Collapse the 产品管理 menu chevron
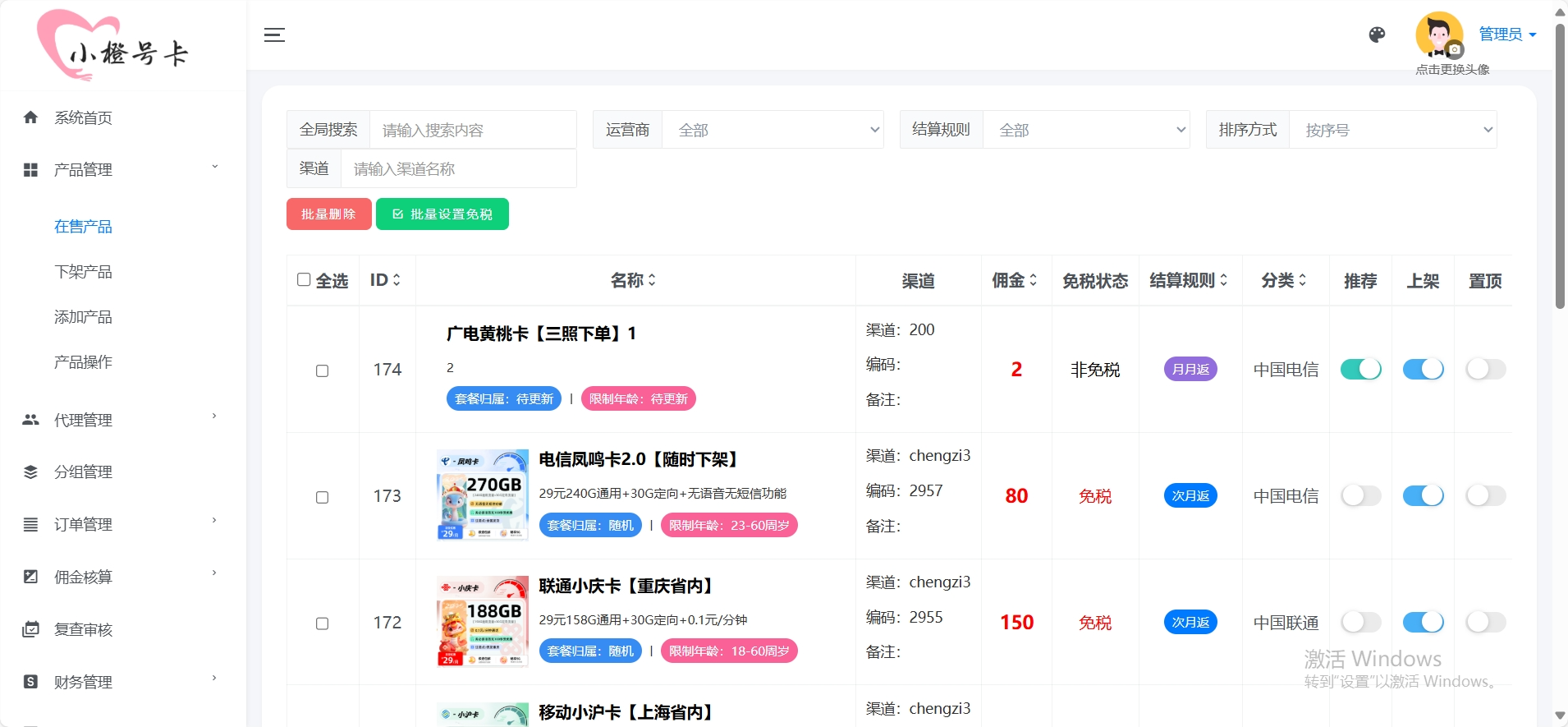1568x727 pixels. [x=215, y=167]
